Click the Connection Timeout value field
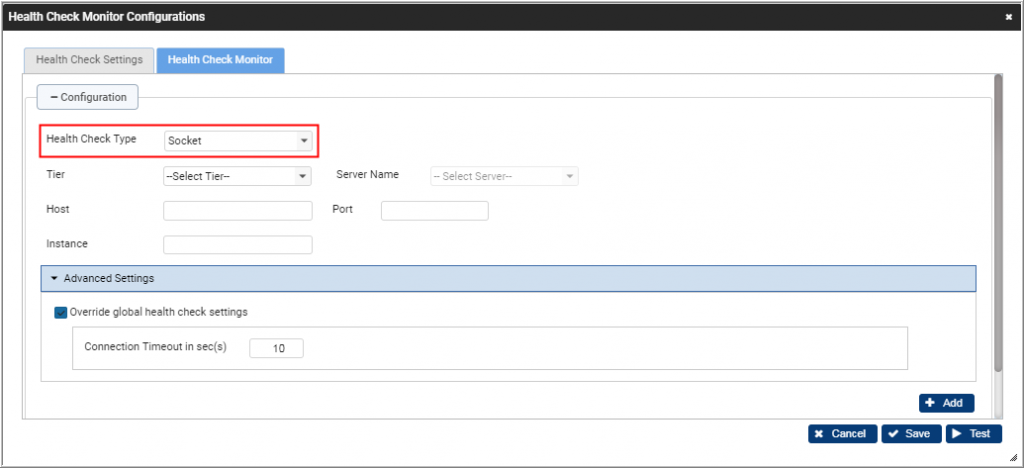Viewport: 1024px width, 468px height. coord(275,348)
